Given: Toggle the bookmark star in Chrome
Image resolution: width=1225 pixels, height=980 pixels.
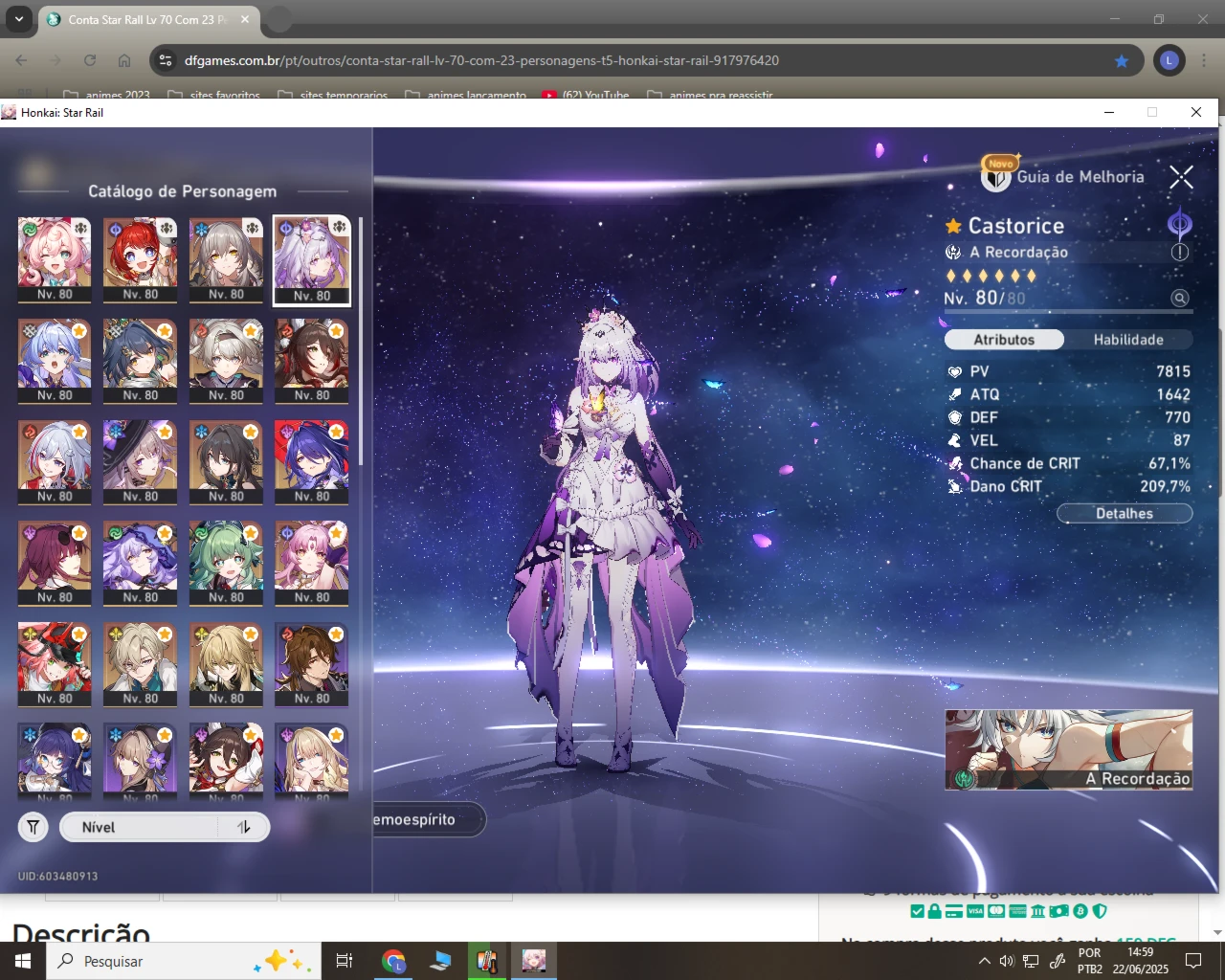Looking at the screenshot, I should pyautogui.click(x=1122, y=60).
